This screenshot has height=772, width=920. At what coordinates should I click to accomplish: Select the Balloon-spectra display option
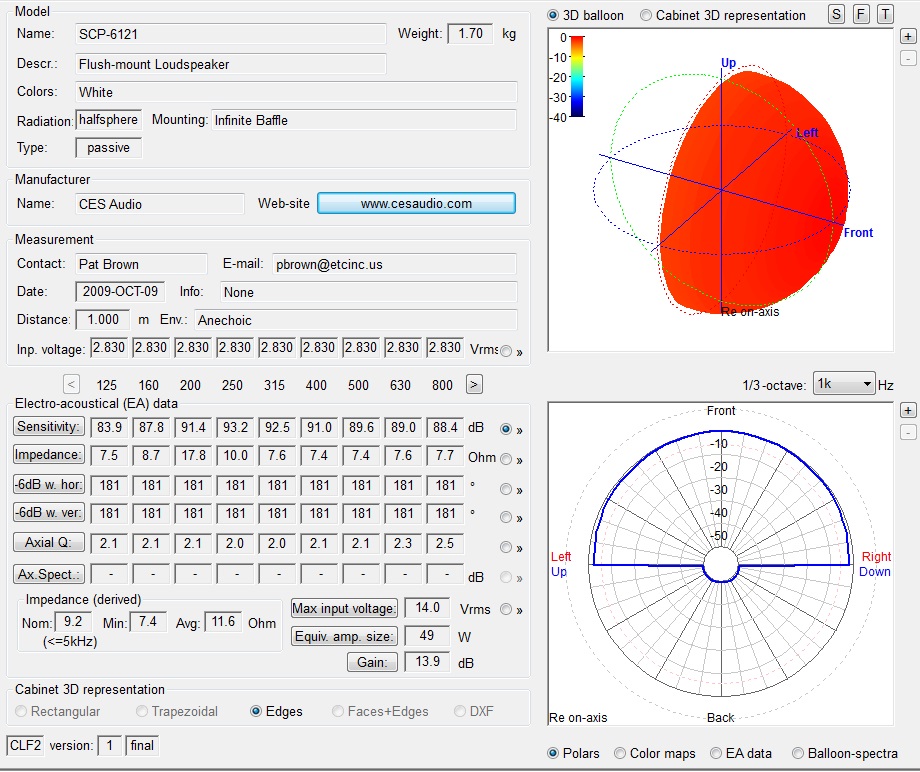point(798,753)
